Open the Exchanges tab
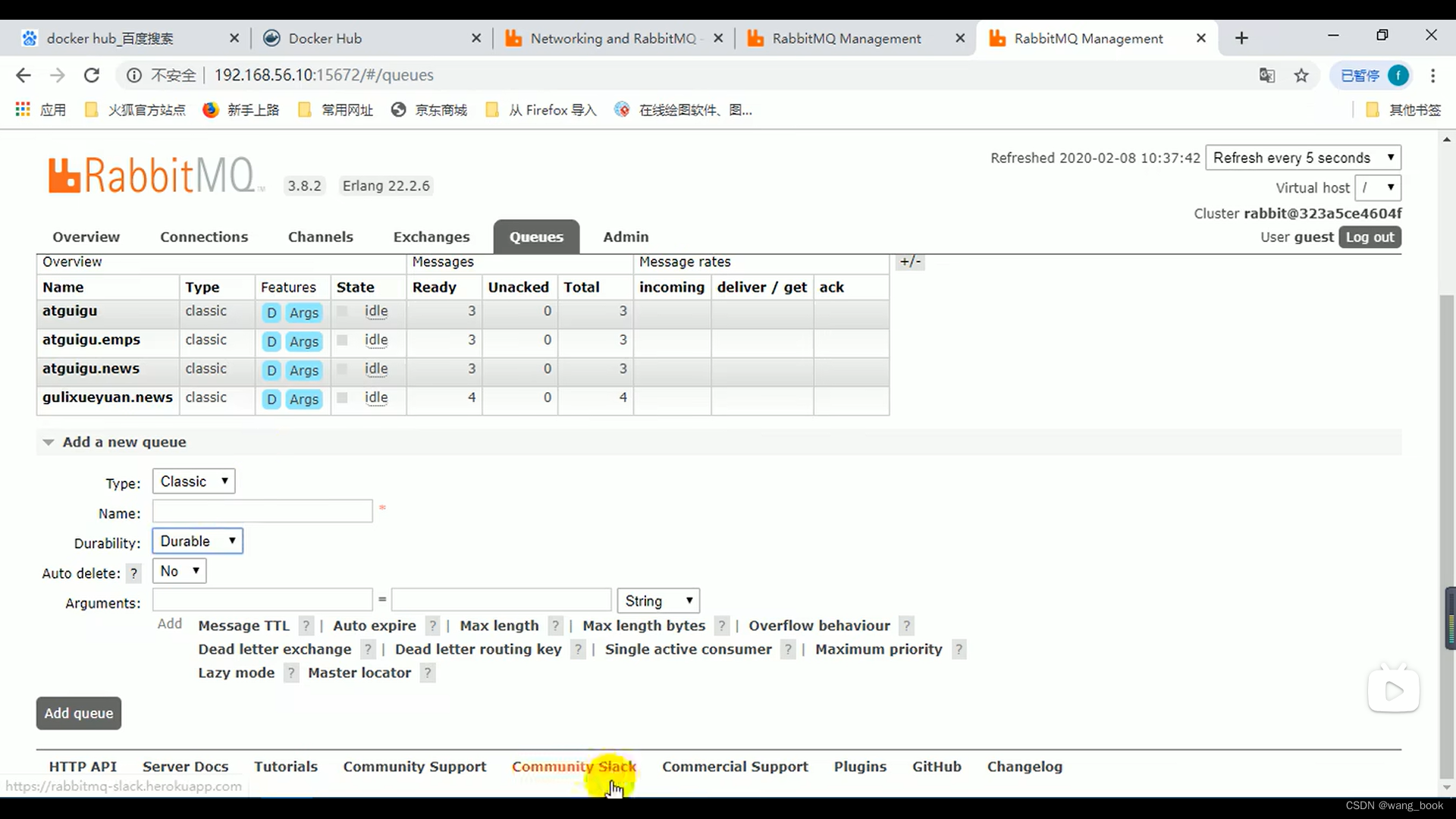The image size is (1456, 819). [431, 237]
